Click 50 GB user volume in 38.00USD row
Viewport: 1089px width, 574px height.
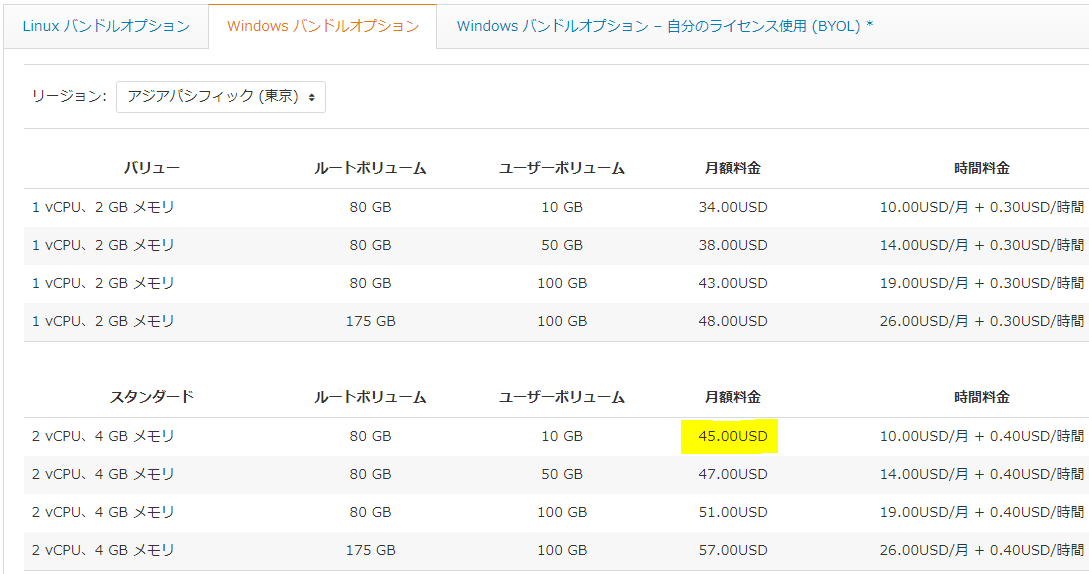click(x=562, y=245)
